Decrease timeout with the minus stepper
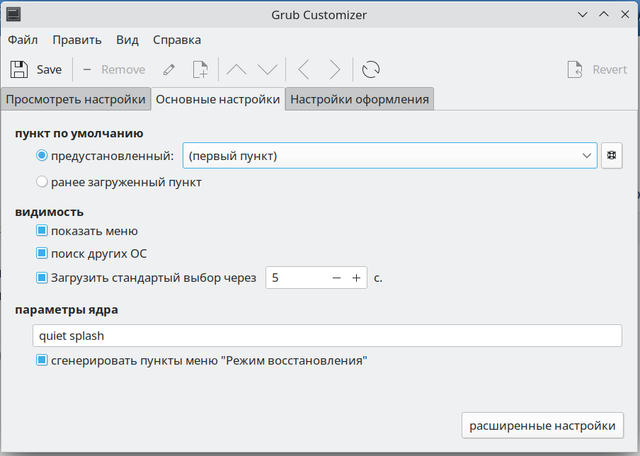 (x=336, y=278)
